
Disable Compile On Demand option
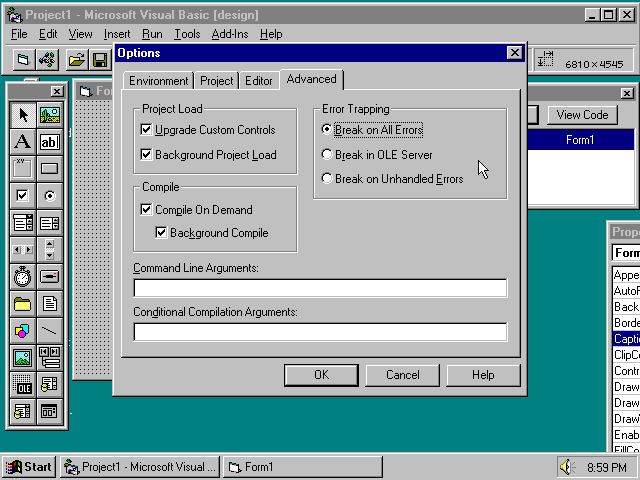tap(147, 210)
